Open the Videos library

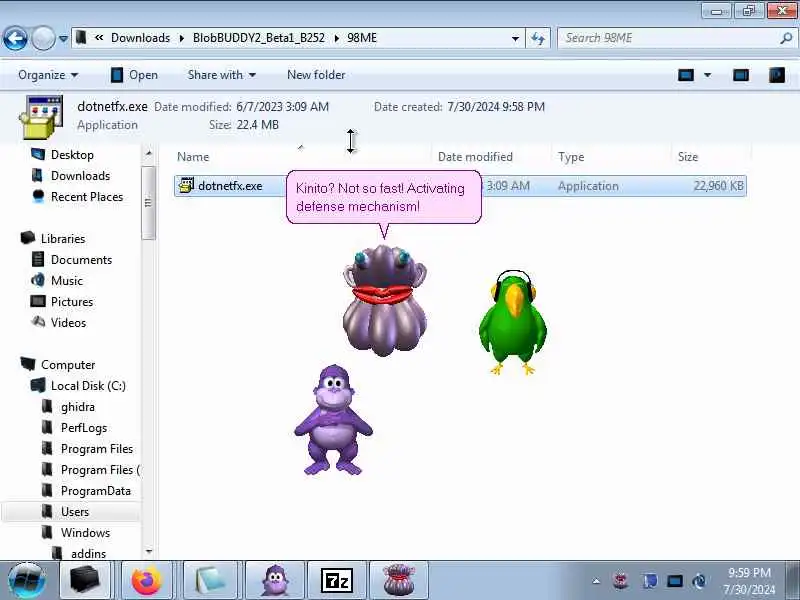pos(68,322)
